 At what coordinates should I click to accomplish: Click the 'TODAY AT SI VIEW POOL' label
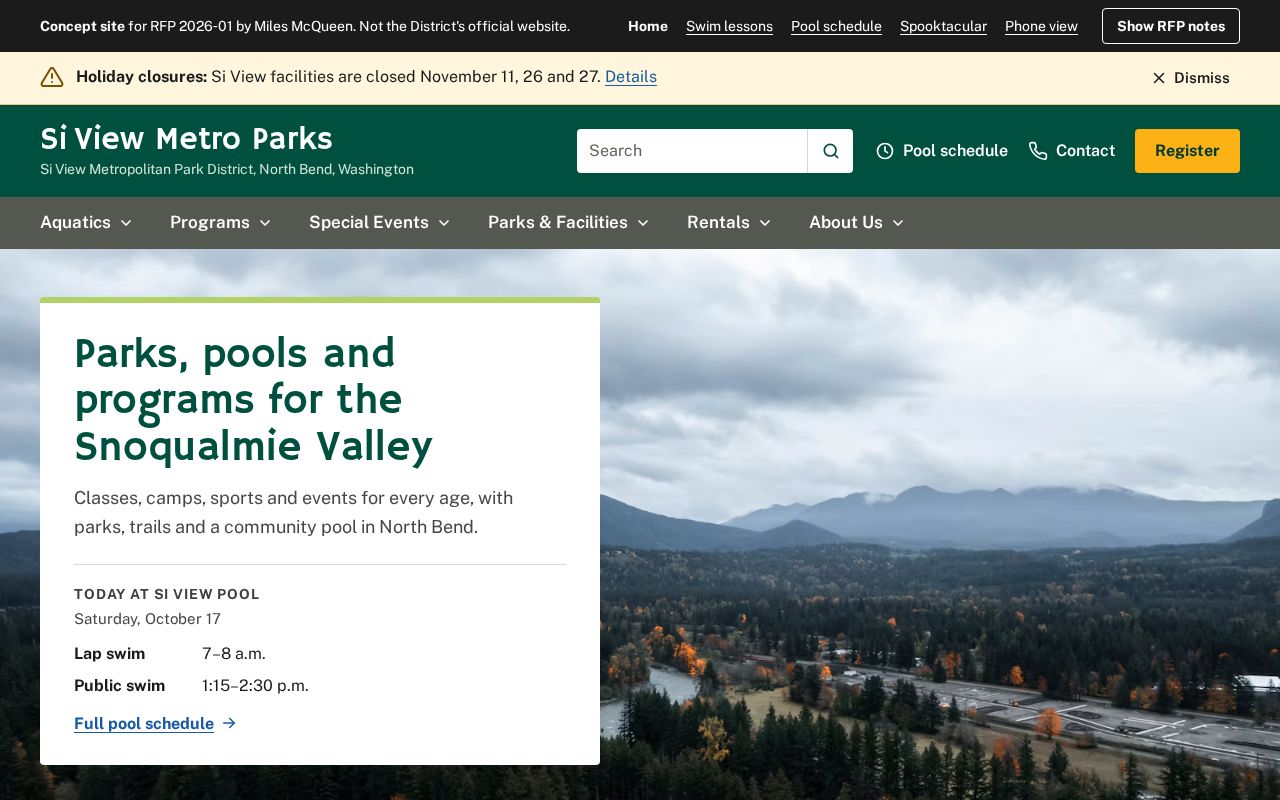(x=167, y=594)
